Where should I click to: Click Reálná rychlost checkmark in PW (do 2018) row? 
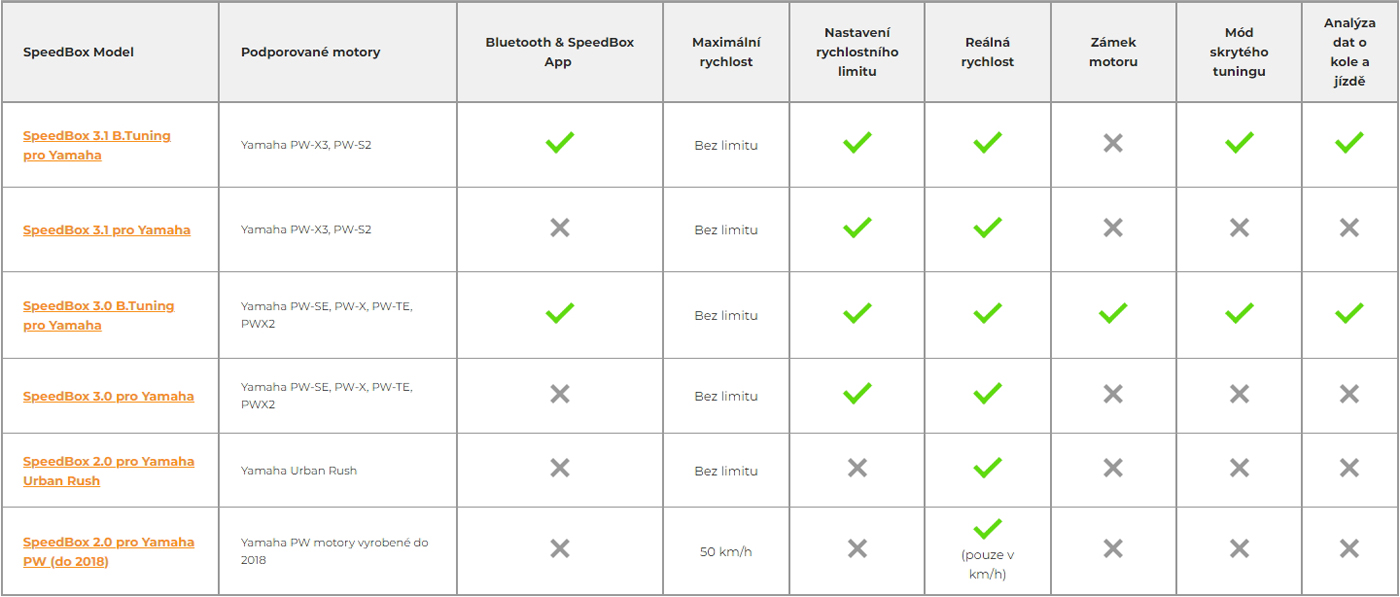click(987, 528)
